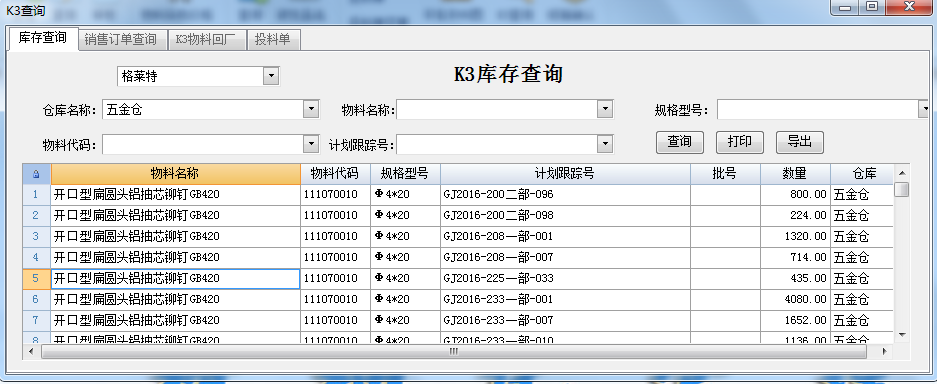
Task: Click the horizontal scrollbar thumb
Action: 453,352
